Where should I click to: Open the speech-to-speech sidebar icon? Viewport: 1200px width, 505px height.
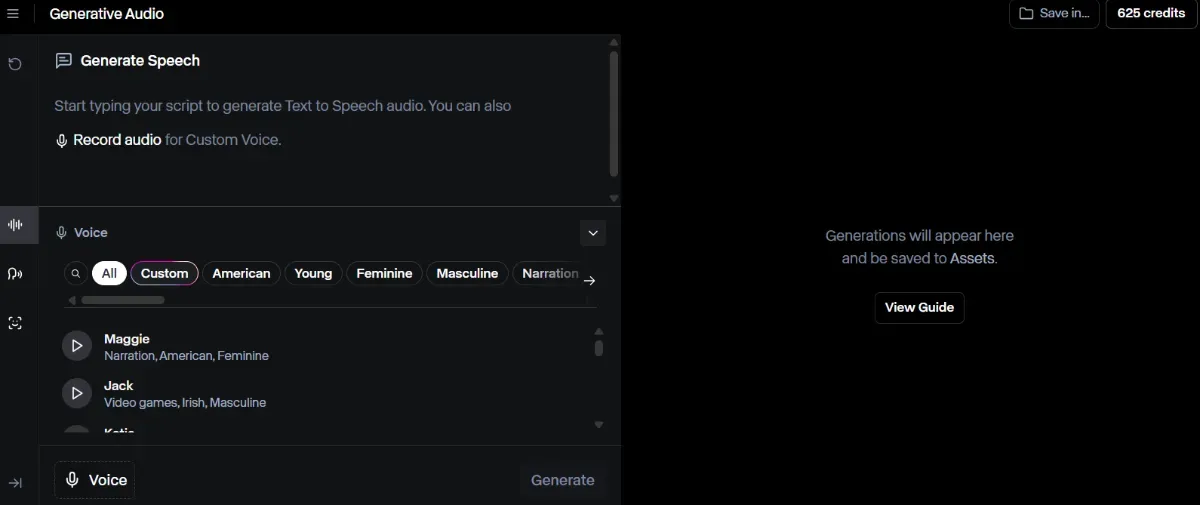pos(15,274)
